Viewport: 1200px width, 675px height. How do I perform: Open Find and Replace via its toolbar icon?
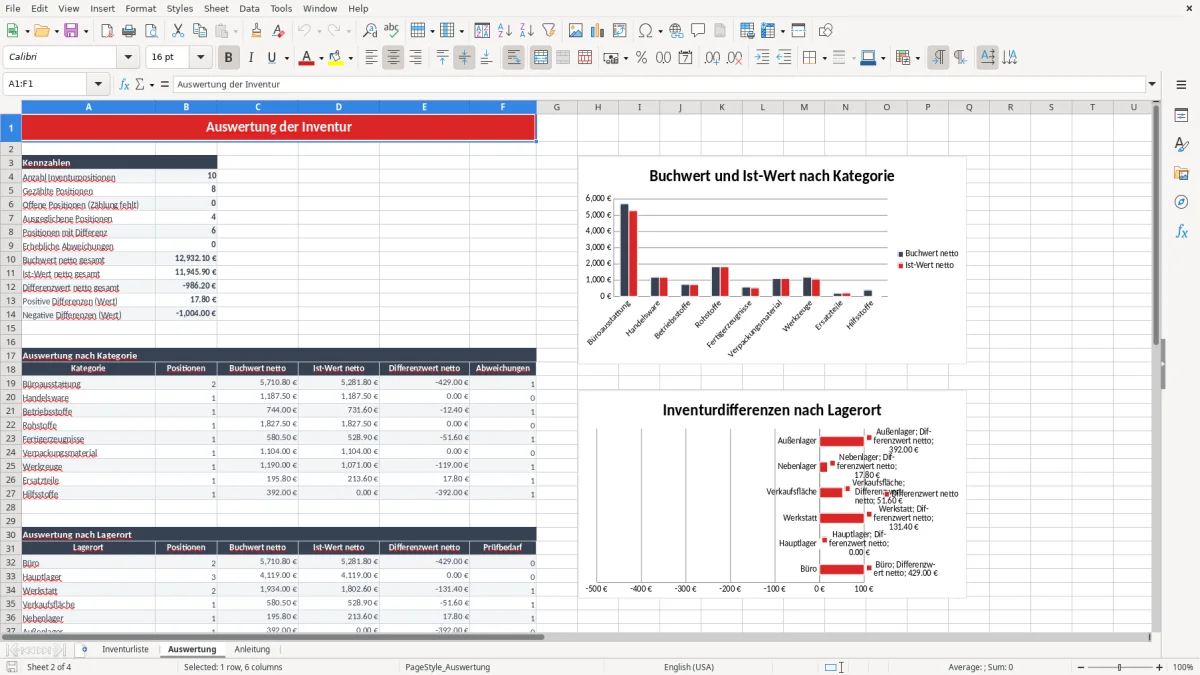pos(370,31)
